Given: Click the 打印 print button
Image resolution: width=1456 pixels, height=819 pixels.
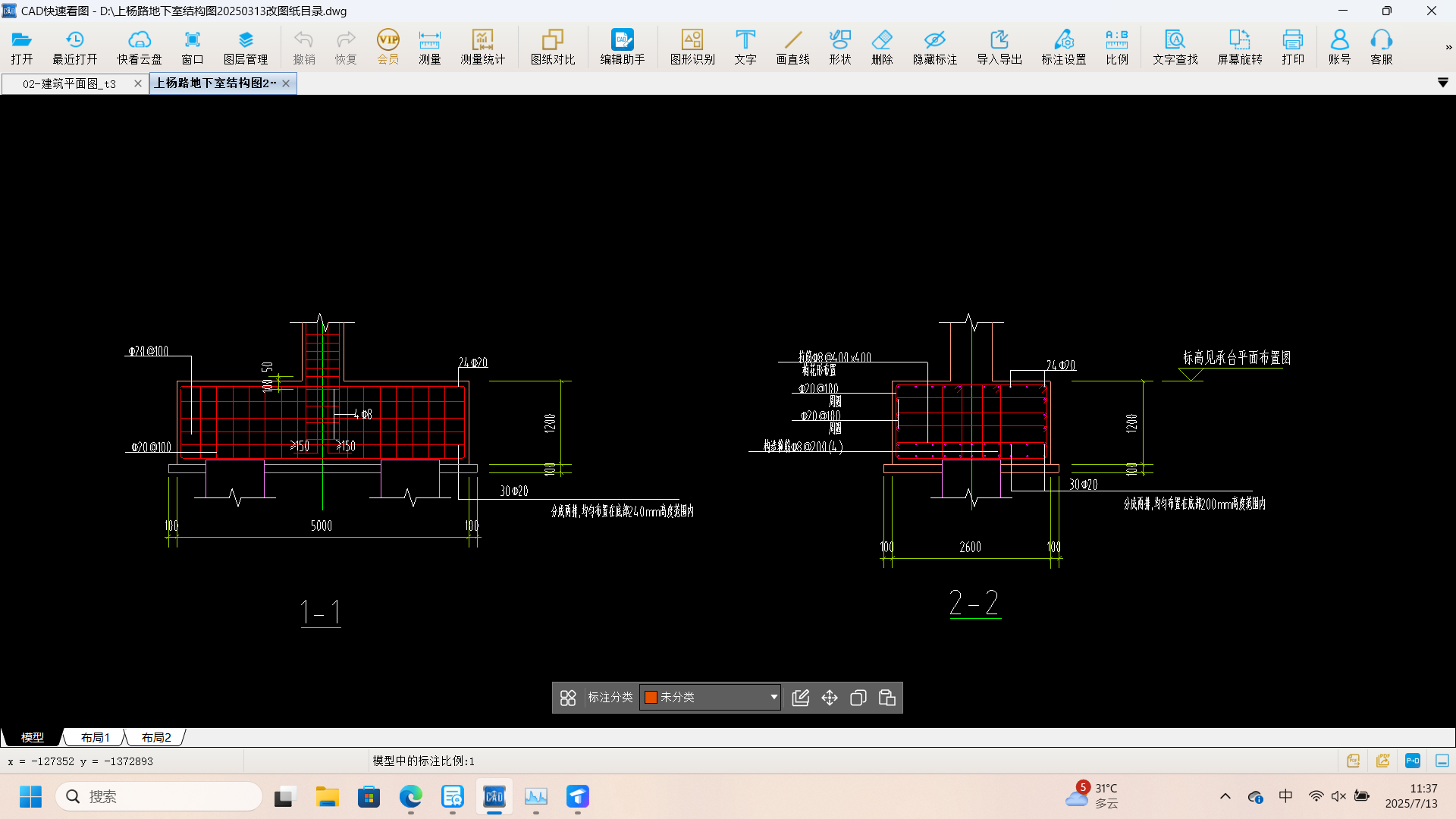Looking at the screenshot, I should [1292, 47].
